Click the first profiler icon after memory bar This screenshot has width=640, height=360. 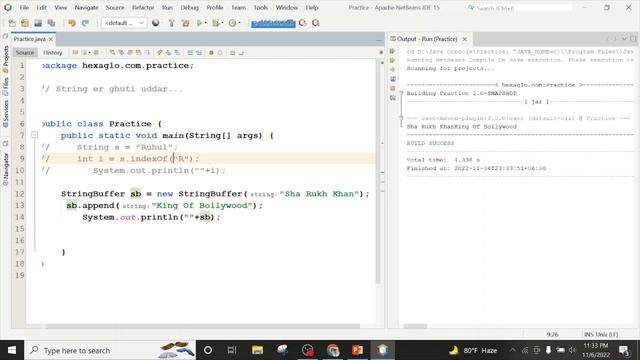coord(302,23)
